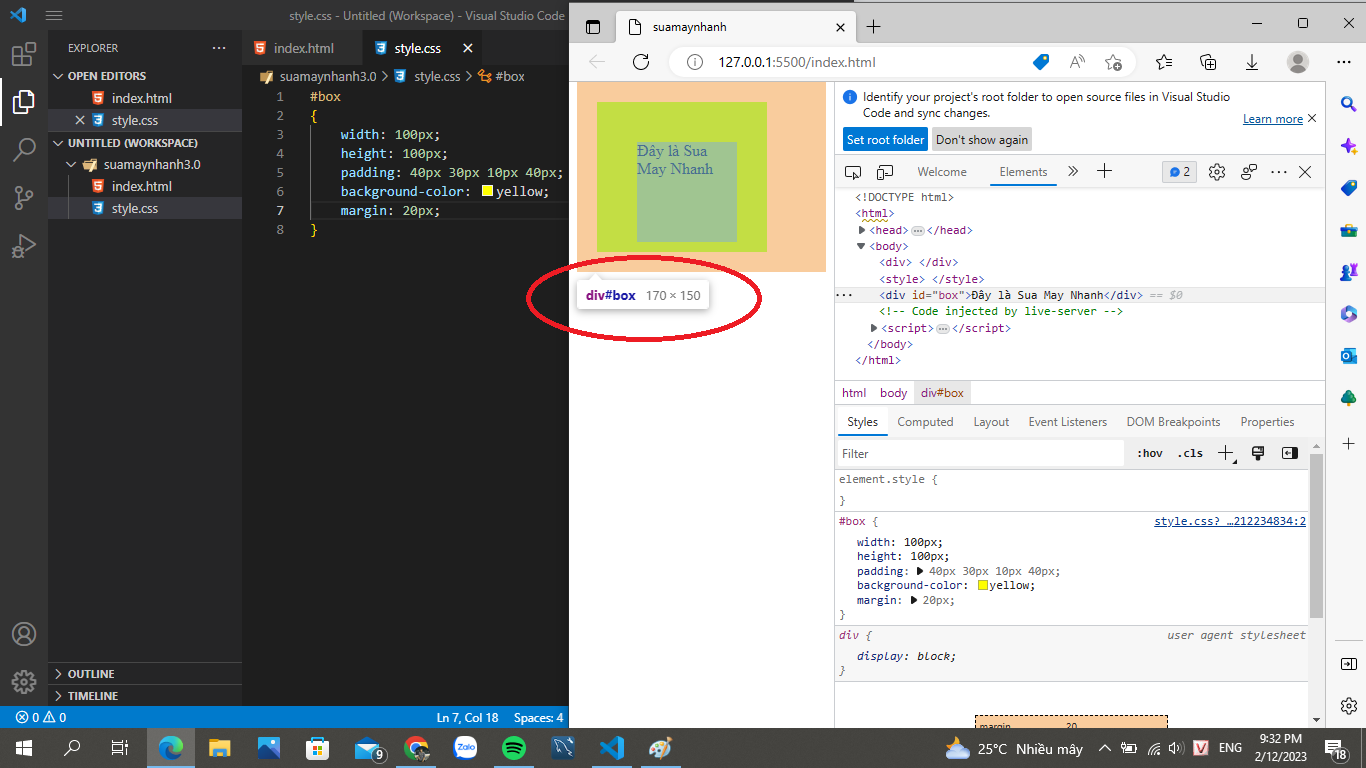Screen dimensions: 1366x768
Task: Refresh the Edge browser page
Action: 641,62
